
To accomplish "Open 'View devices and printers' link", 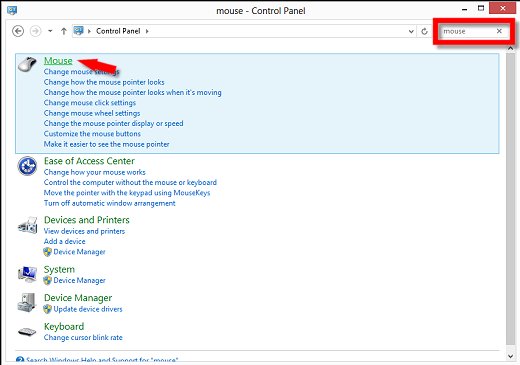I will point(84,231).
